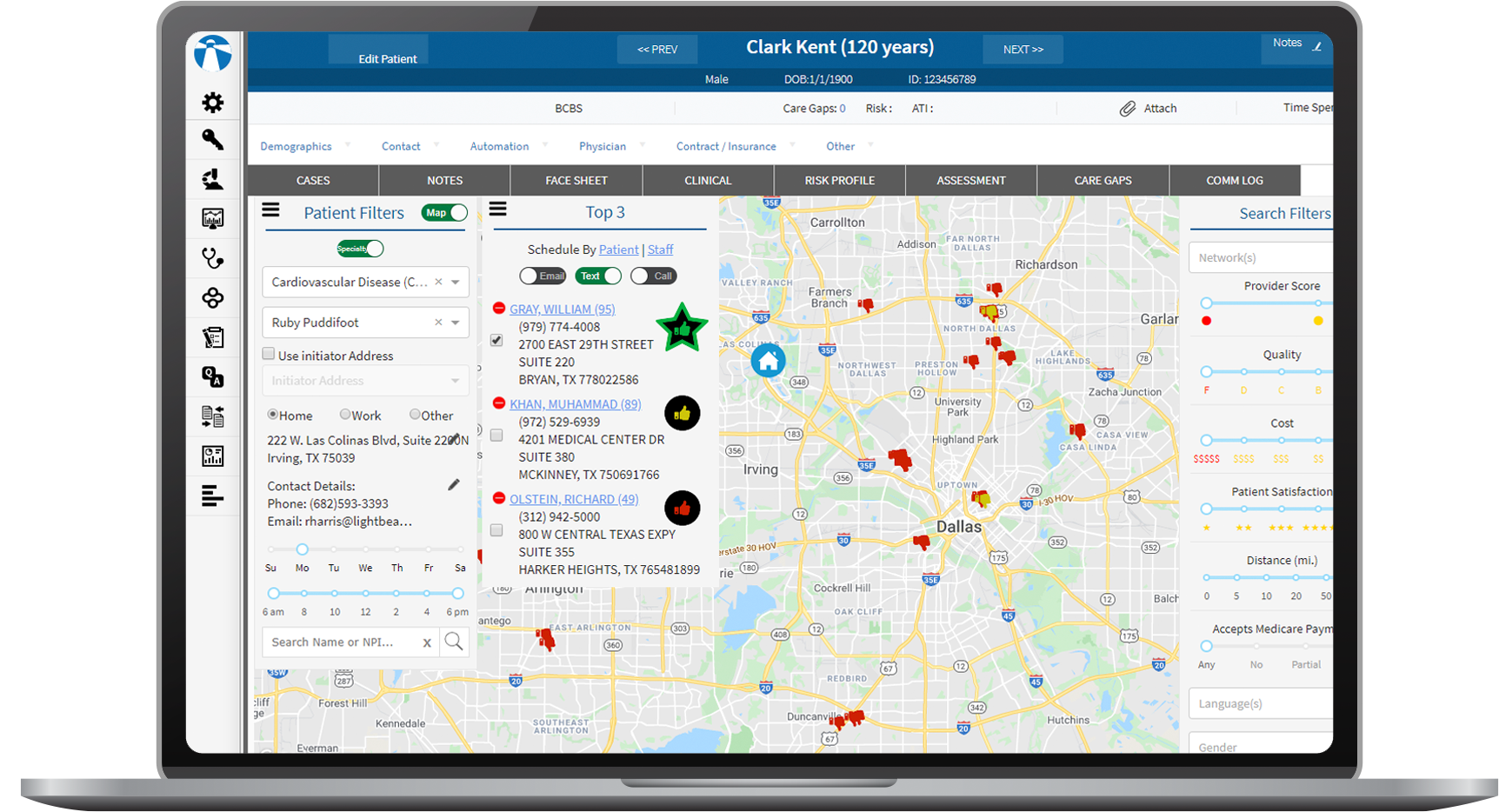Image resolution: width=1499 pixels, height=812 pixels.
Task: Select the Work address radio button
Action: pos(345,415)
